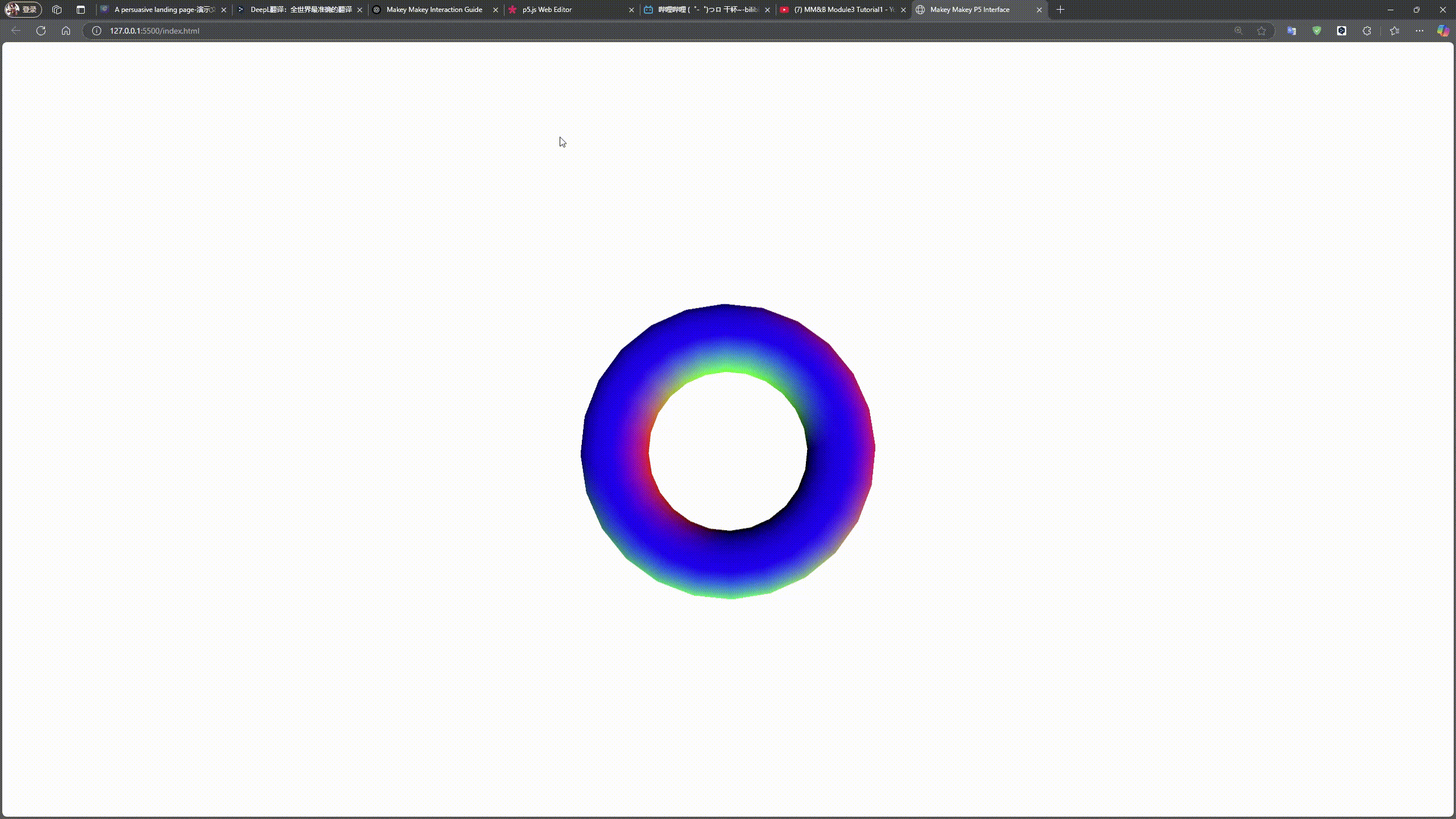Click the site information padlock toggle

(96, 31)
